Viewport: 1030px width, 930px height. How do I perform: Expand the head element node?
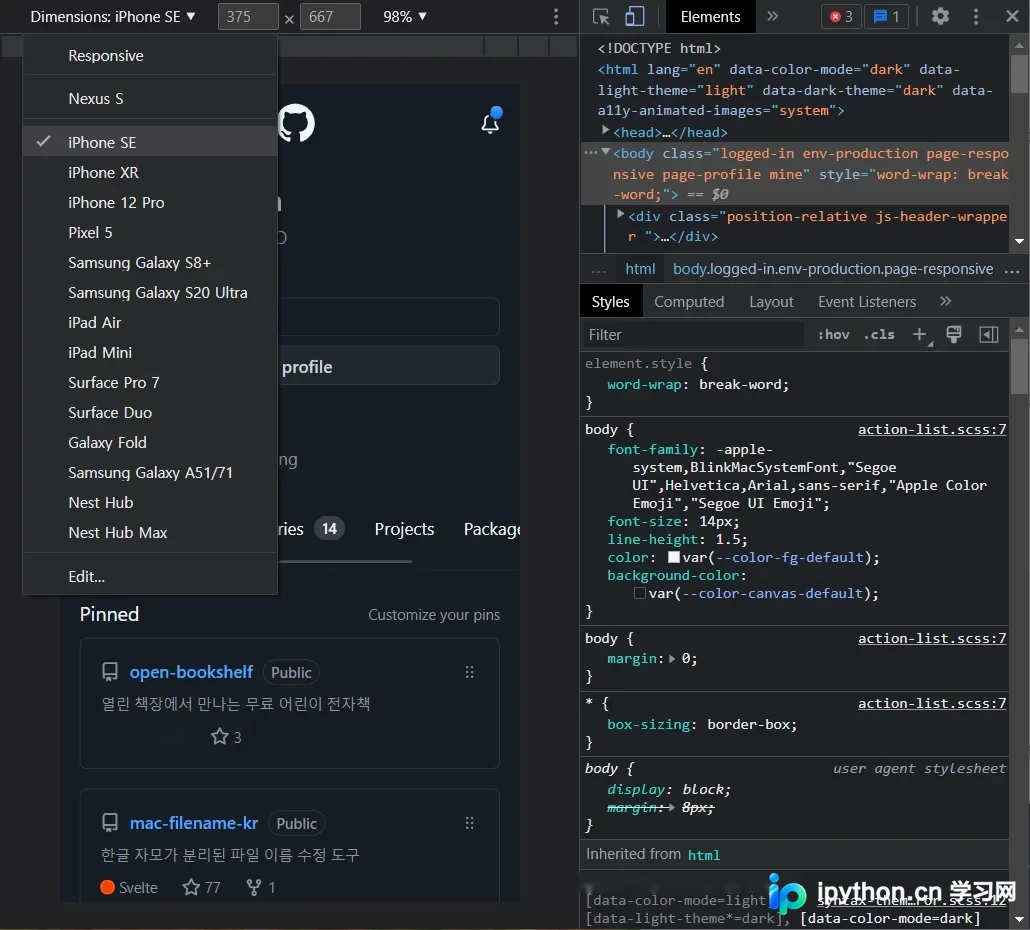point(605,131)
